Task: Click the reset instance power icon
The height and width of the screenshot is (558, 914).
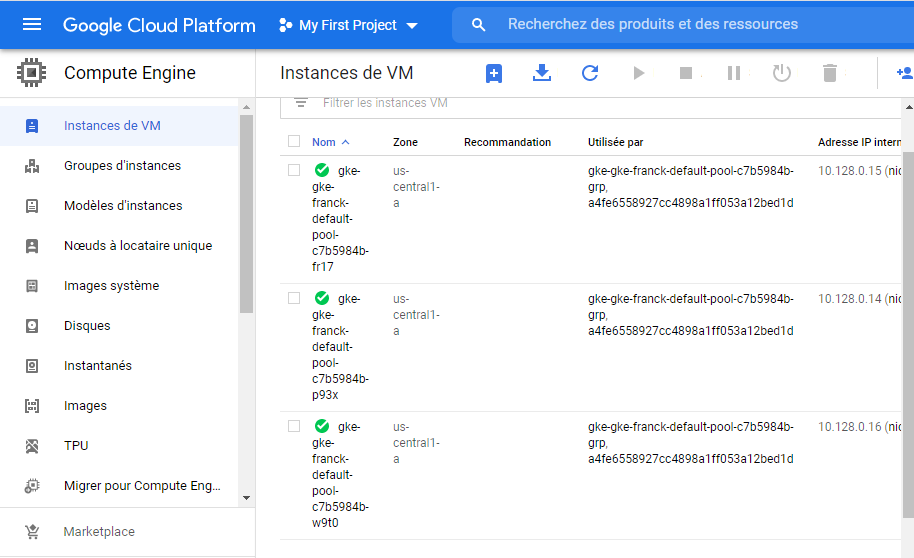Action: coord(782,73)
